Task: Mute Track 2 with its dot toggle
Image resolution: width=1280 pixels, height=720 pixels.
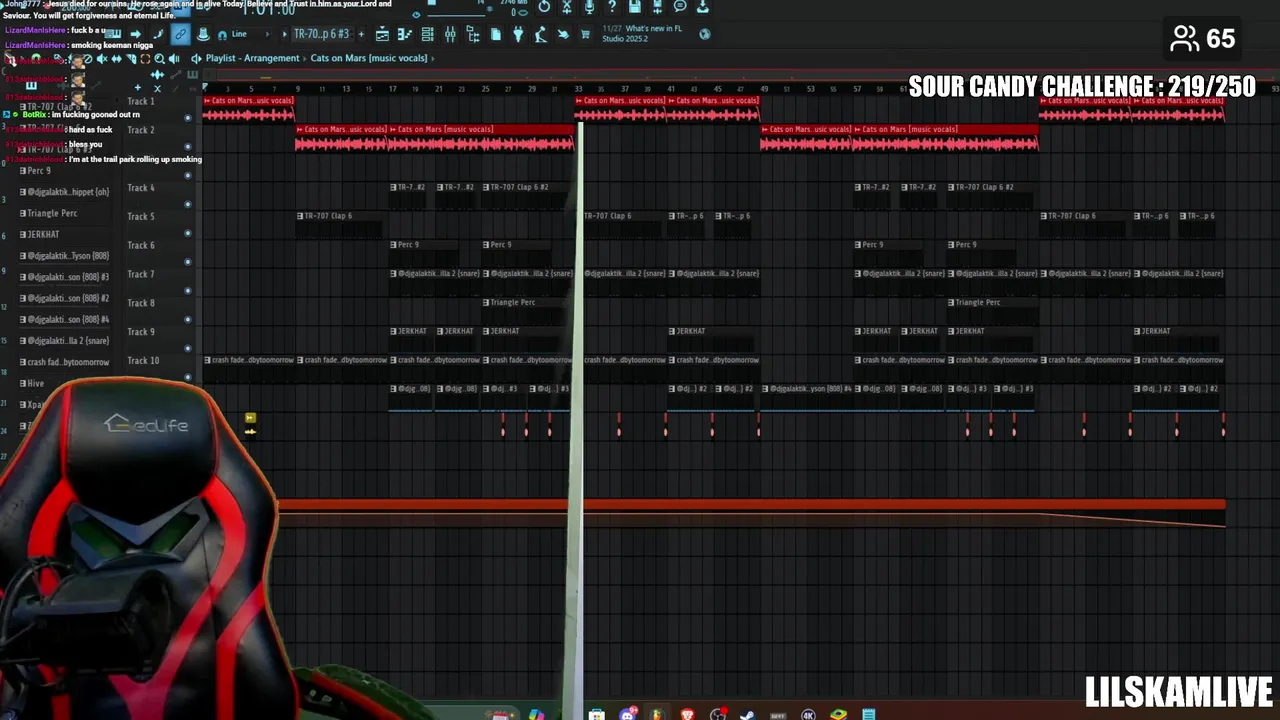Action: click(x=187, y=147)
